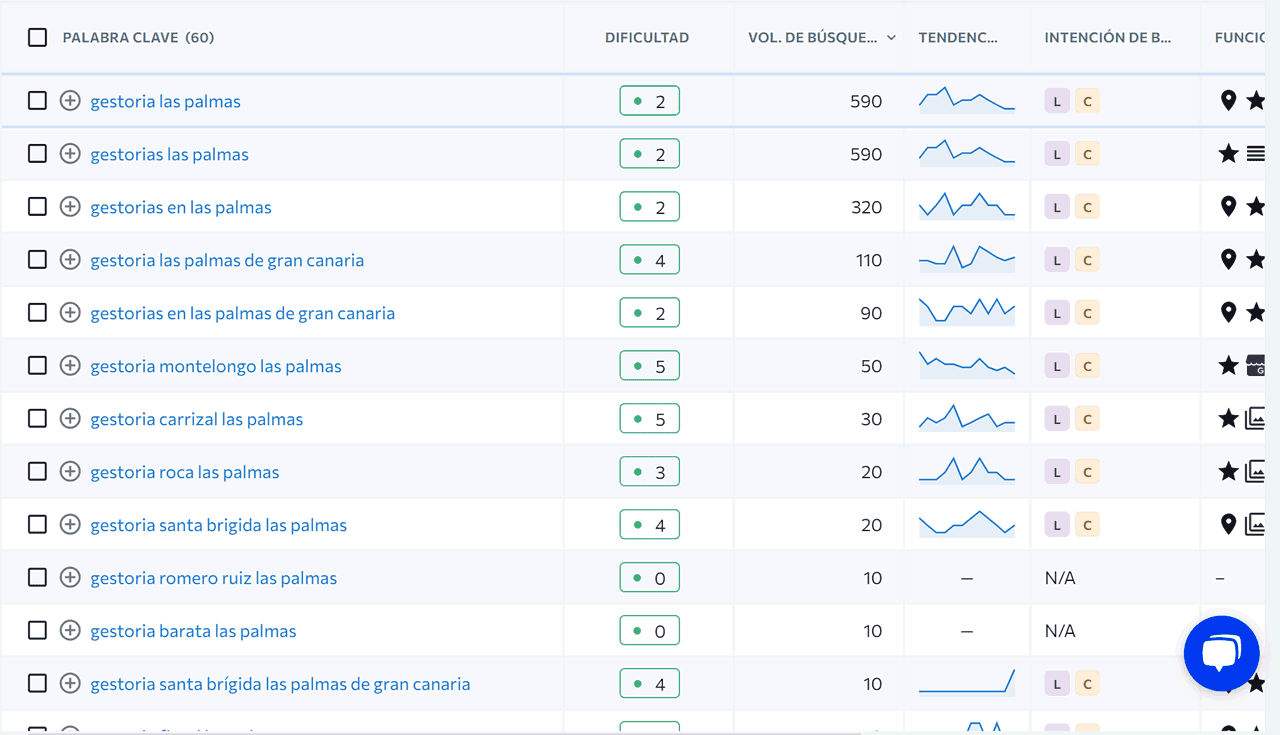Add 'gestoria carrizal las palmas' via plus icon
This screenshot has height=735, width=1280.
70,419
